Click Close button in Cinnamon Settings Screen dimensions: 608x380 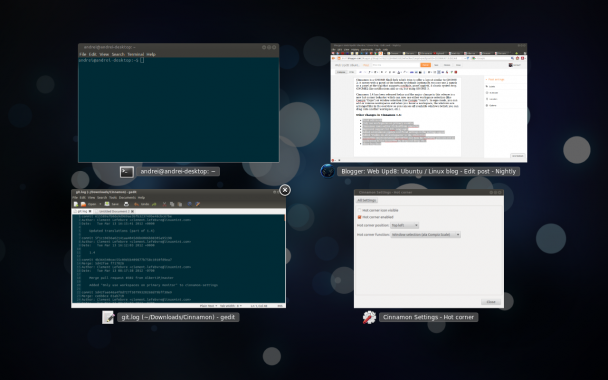pos(491,302)
